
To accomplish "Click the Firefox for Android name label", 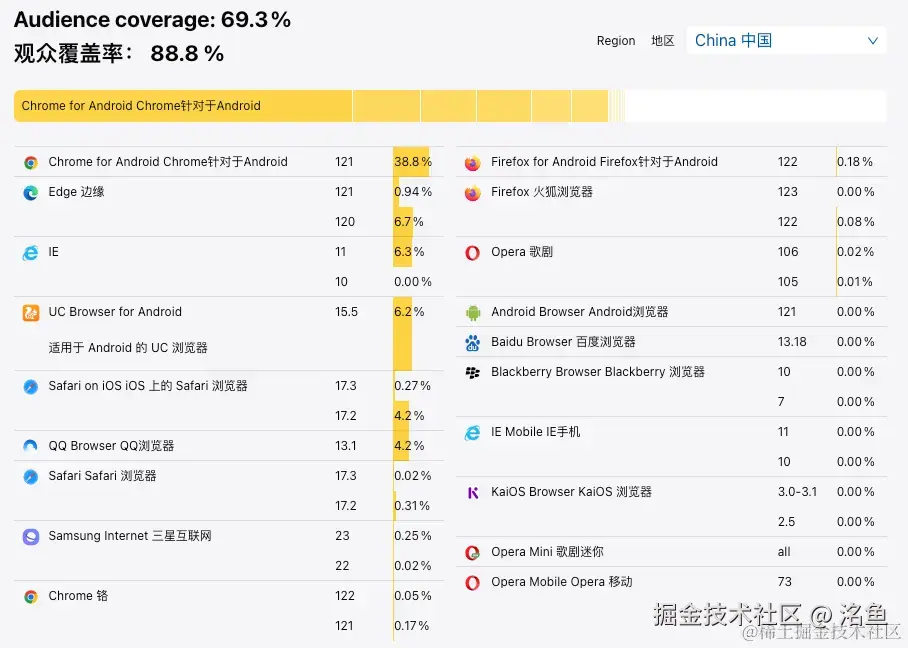I will (x=604, y=162).
